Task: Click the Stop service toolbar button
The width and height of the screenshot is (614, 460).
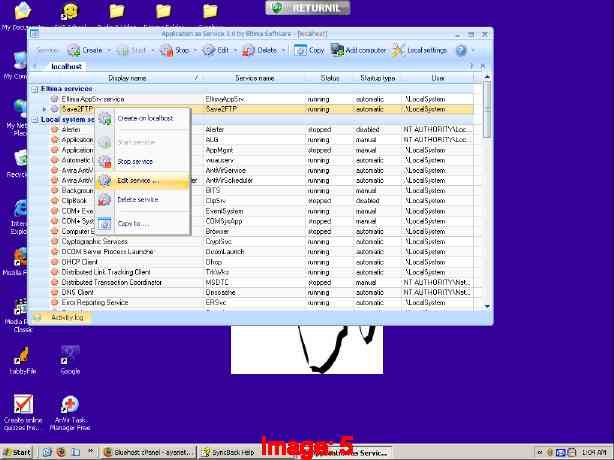Action: pyautogui.click(x=175, y=50)
